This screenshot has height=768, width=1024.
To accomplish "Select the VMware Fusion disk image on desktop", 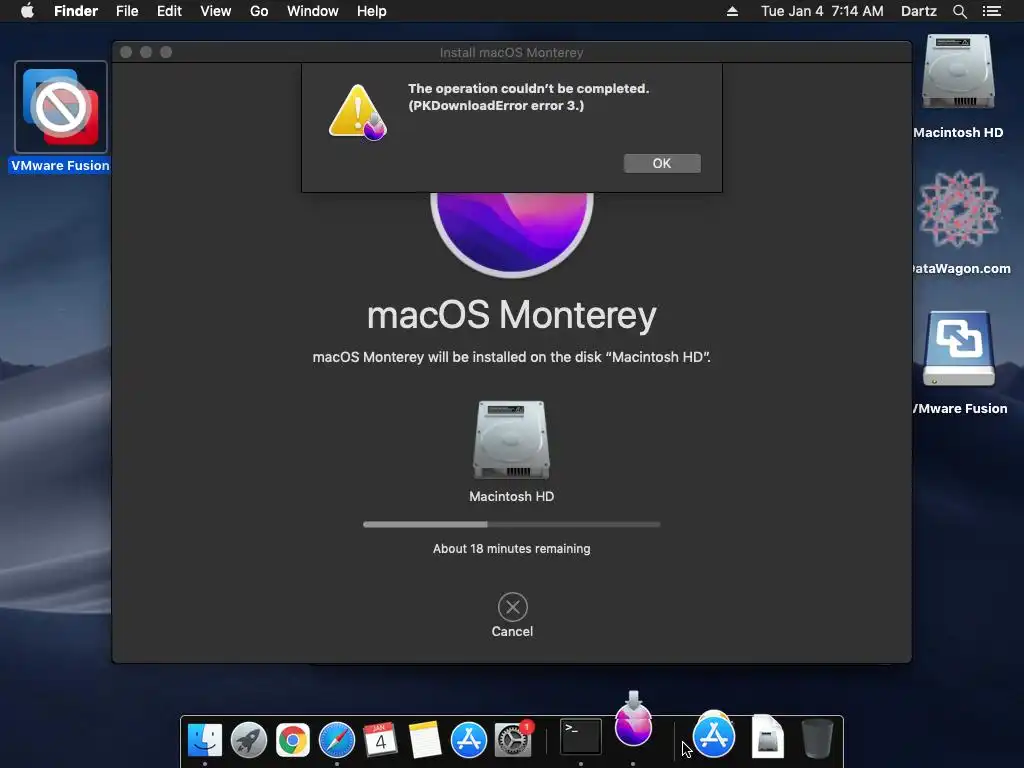I will coord(958,349).
